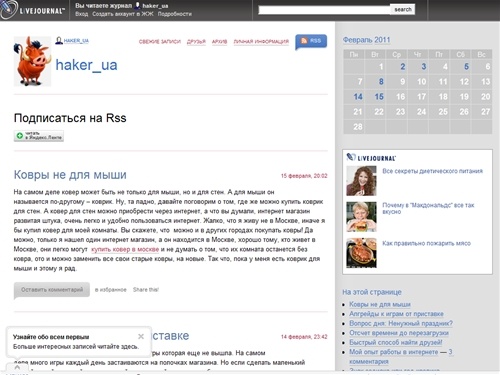Open 'Личная информация' menu item

point(261,42)
